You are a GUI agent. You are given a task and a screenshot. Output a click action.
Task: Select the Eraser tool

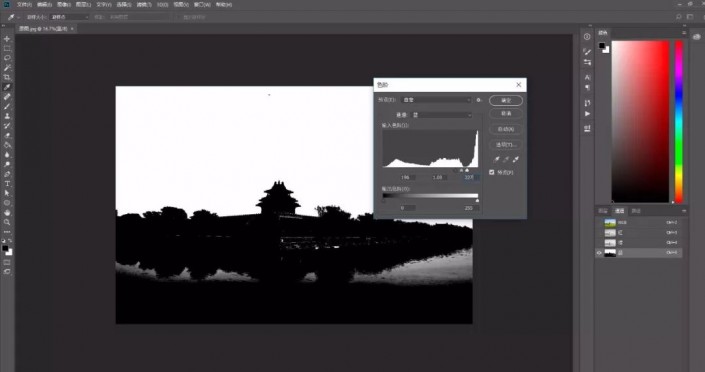click(x=7, y=135)
